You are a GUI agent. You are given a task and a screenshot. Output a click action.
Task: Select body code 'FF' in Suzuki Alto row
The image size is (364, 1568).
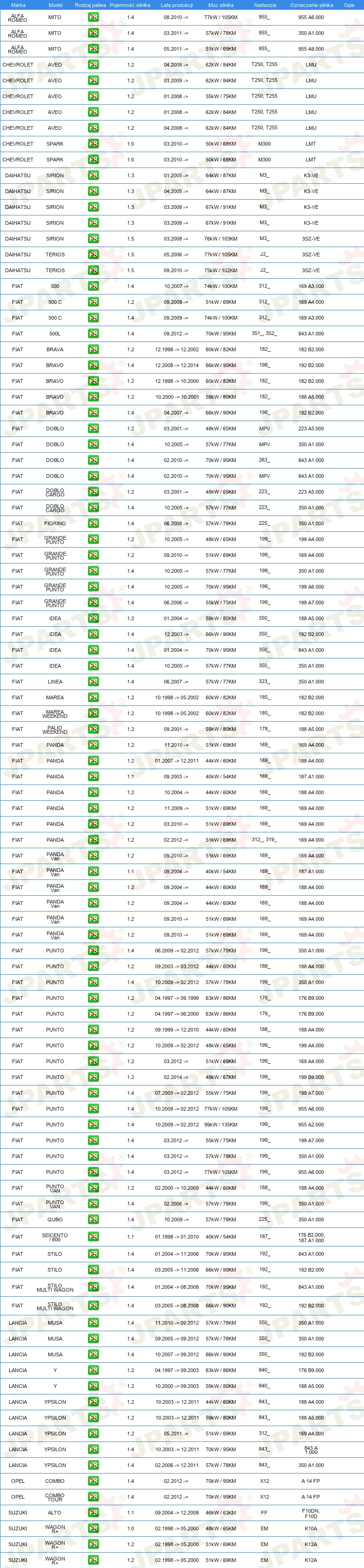(x=264, y=1513)
